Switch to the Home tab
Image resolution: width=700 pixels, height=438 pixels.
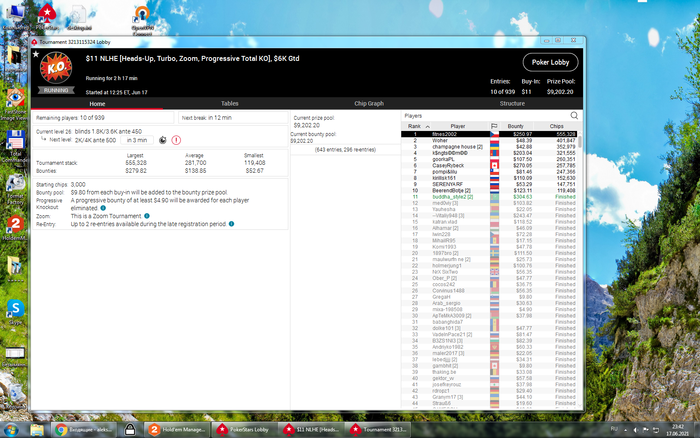(97, 104)
